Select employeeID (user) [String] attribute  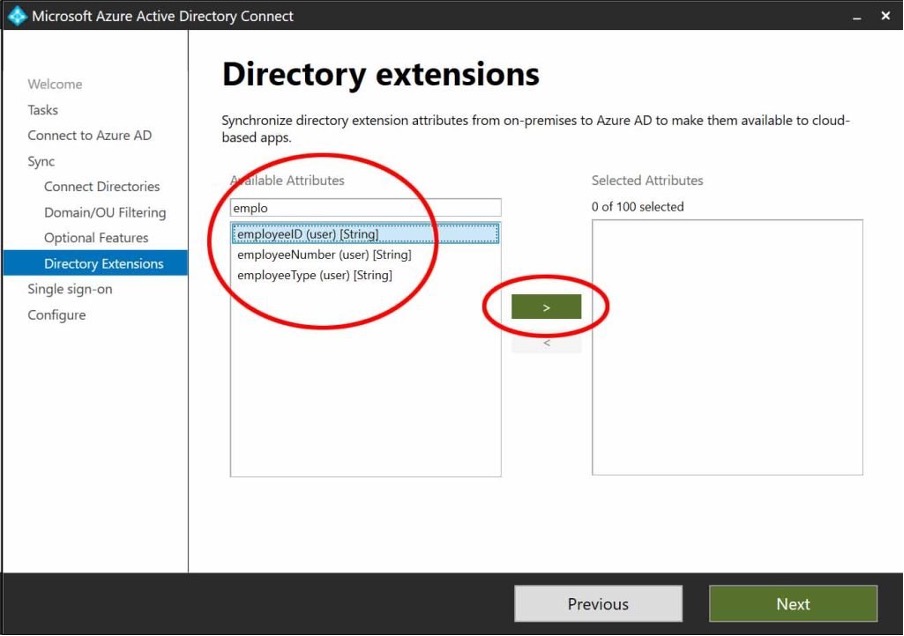(x=308, y=234)
